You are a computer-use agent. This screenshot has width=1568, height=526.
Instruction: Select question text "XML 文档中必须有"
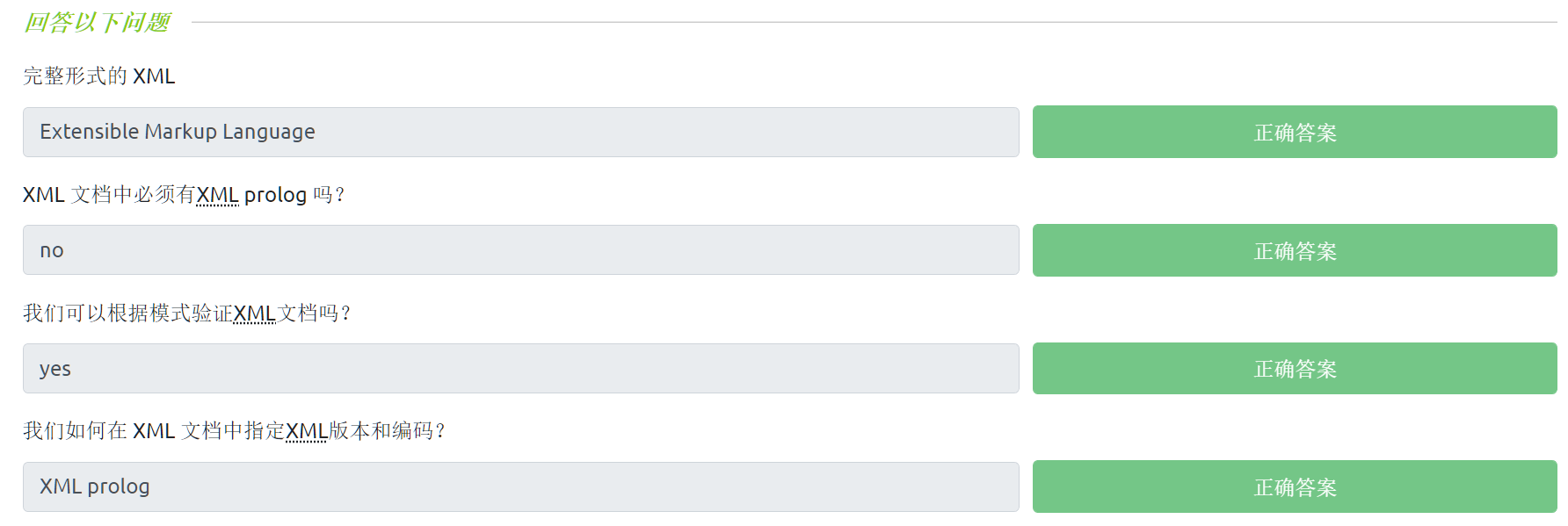point(108,195)
